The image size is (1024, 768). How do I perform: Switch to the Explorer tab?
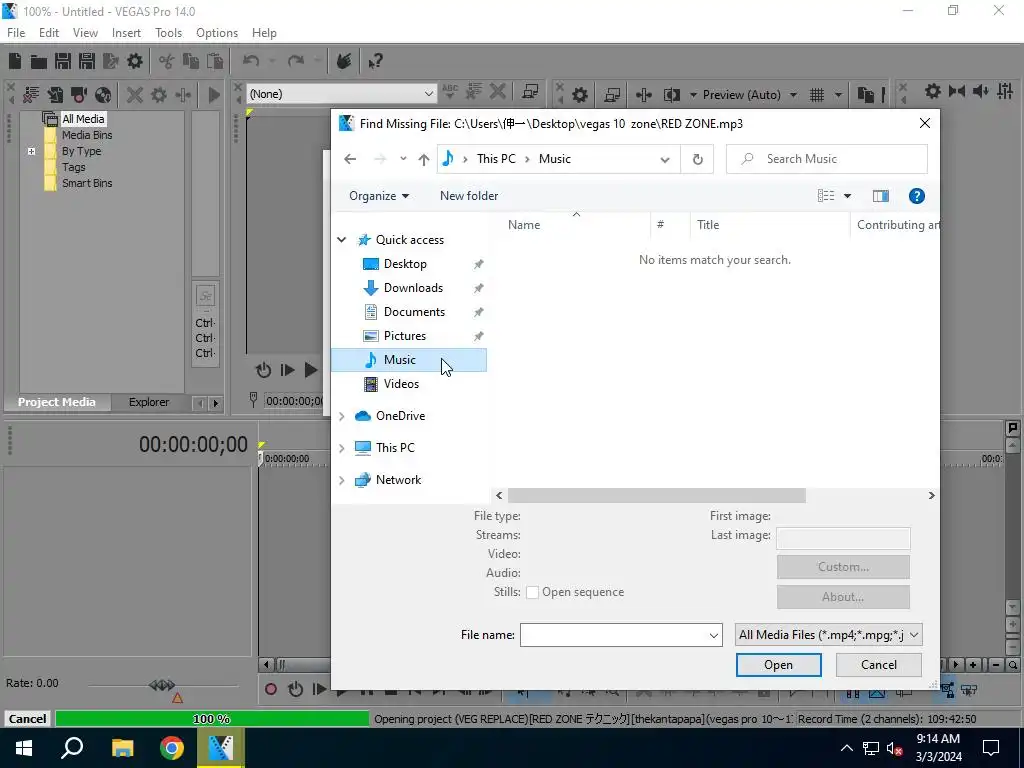(x=149, y=402)
